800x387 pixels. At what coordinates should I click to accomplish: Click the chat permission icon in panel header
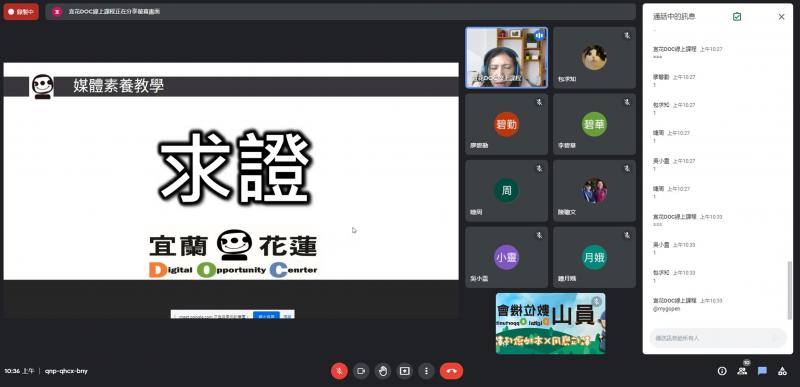point(737,17)
